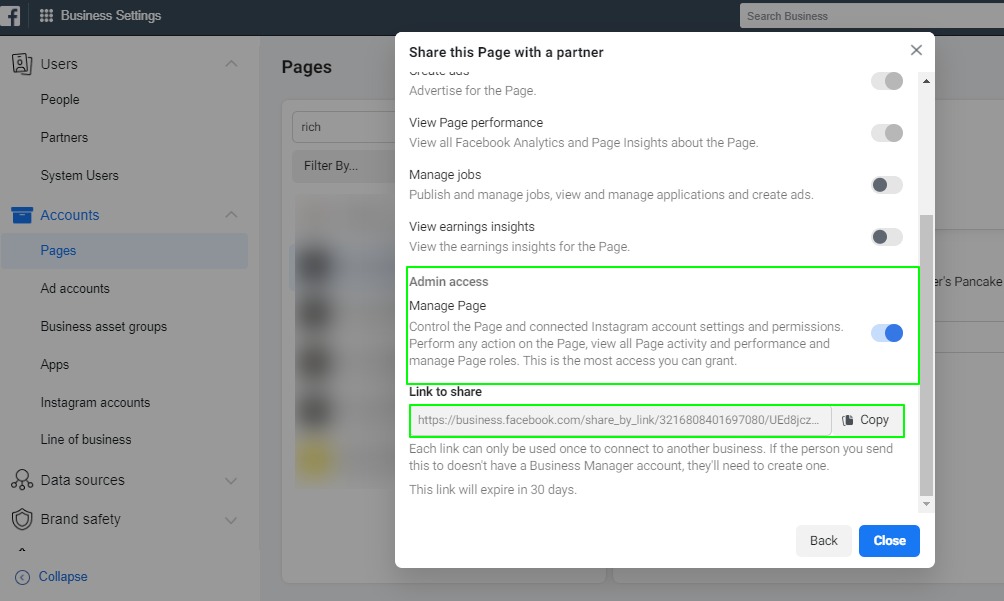Enable the Manage jobs toggle

(x=887, y=185)
